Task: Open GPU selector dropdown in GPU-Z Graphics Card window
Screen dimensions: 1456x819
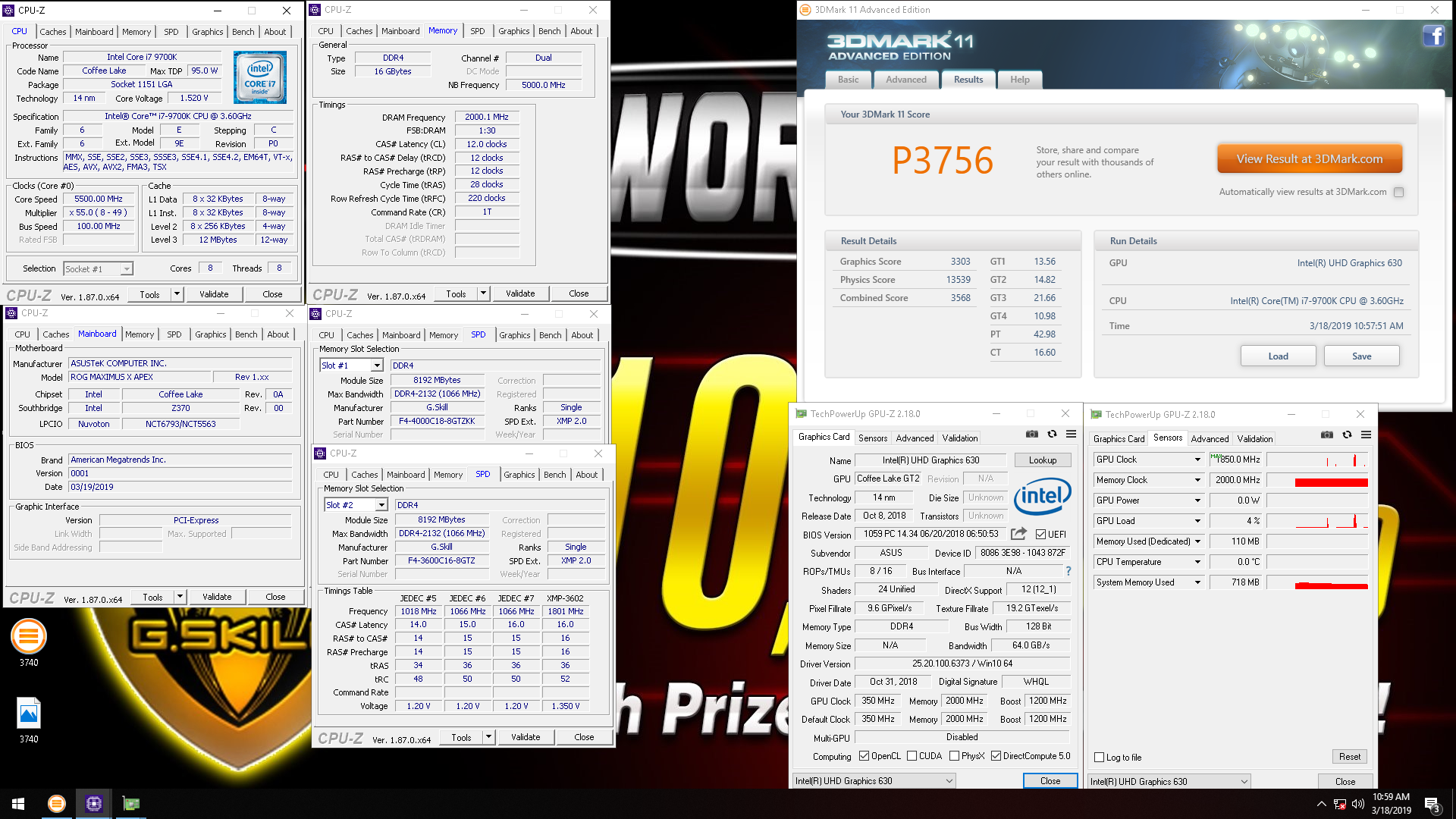Action: coord(874,781)
